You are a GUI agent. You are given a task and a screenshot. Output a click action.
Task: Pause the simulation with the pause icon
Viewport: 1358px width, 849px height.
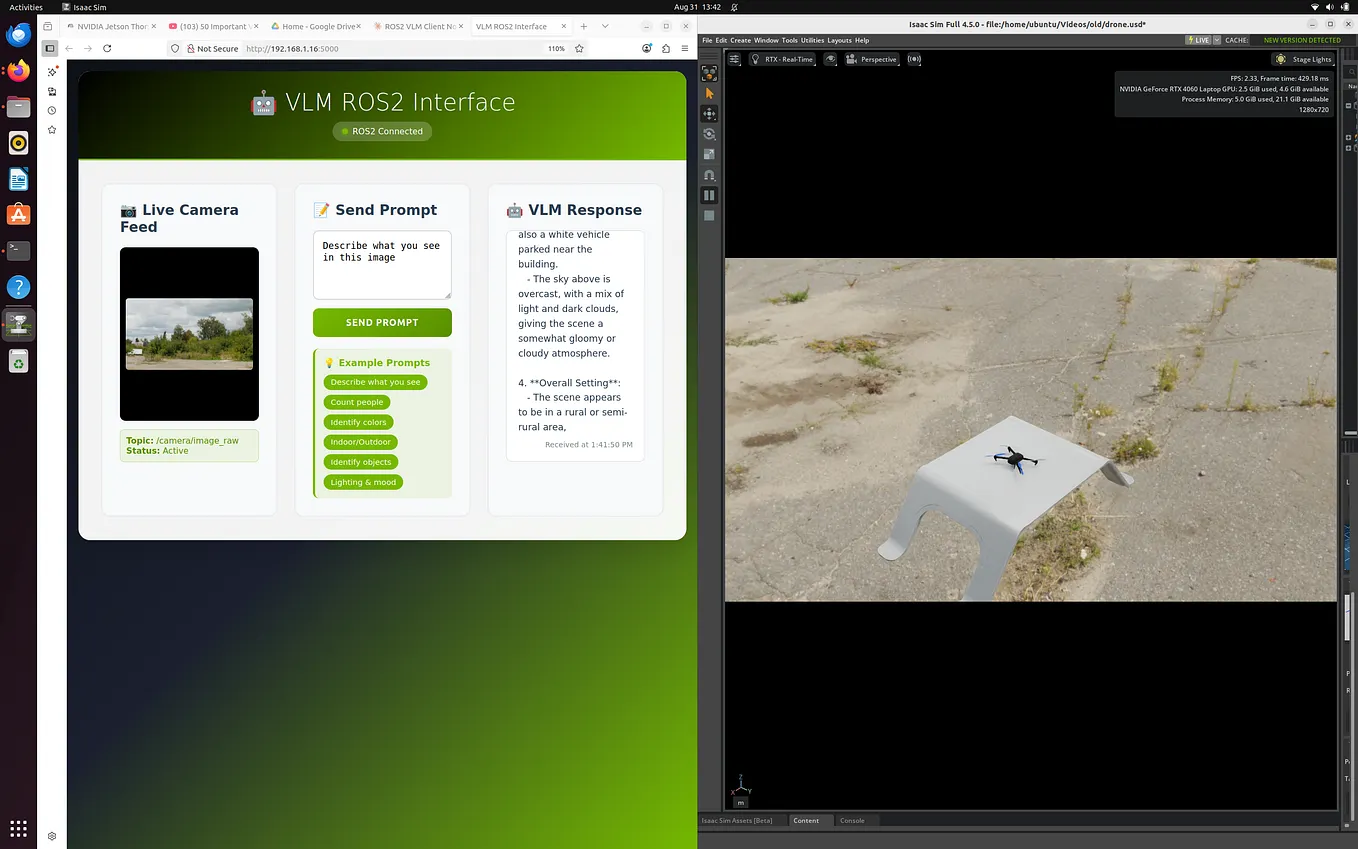709,194
